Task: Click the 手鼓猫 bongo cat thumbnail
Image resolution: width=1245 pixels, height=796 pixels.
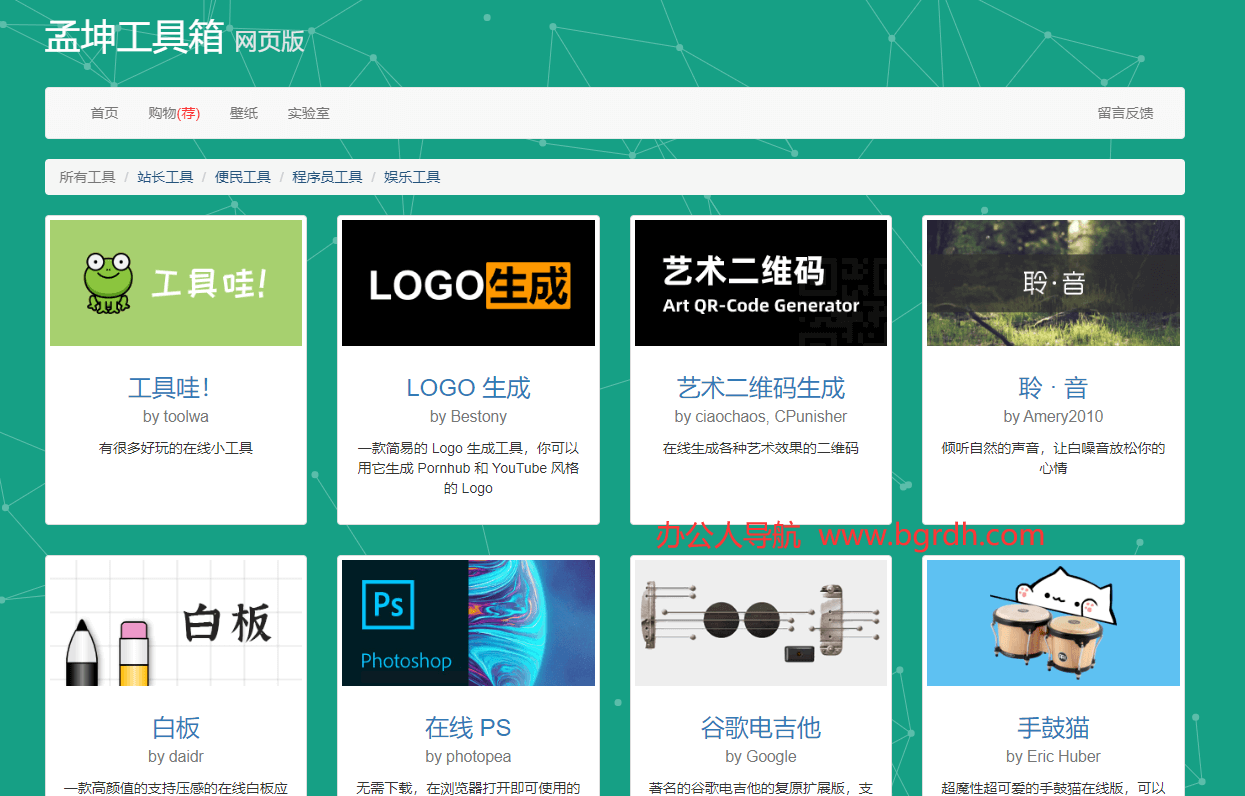Action: tap(1052, 622)
